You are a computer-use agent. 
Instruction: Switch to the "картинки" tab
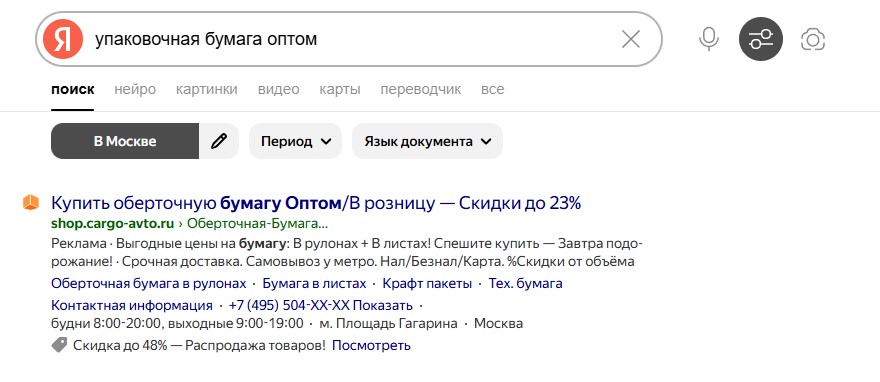(207, 89)
